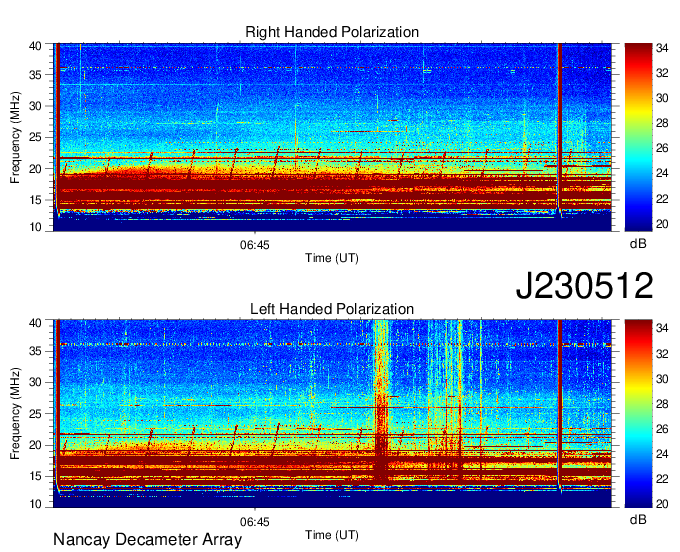This screenshot has width=680, height=552.
Task: Click the 28 dB label on bottom colorbar
Action: tap(662, 404)
